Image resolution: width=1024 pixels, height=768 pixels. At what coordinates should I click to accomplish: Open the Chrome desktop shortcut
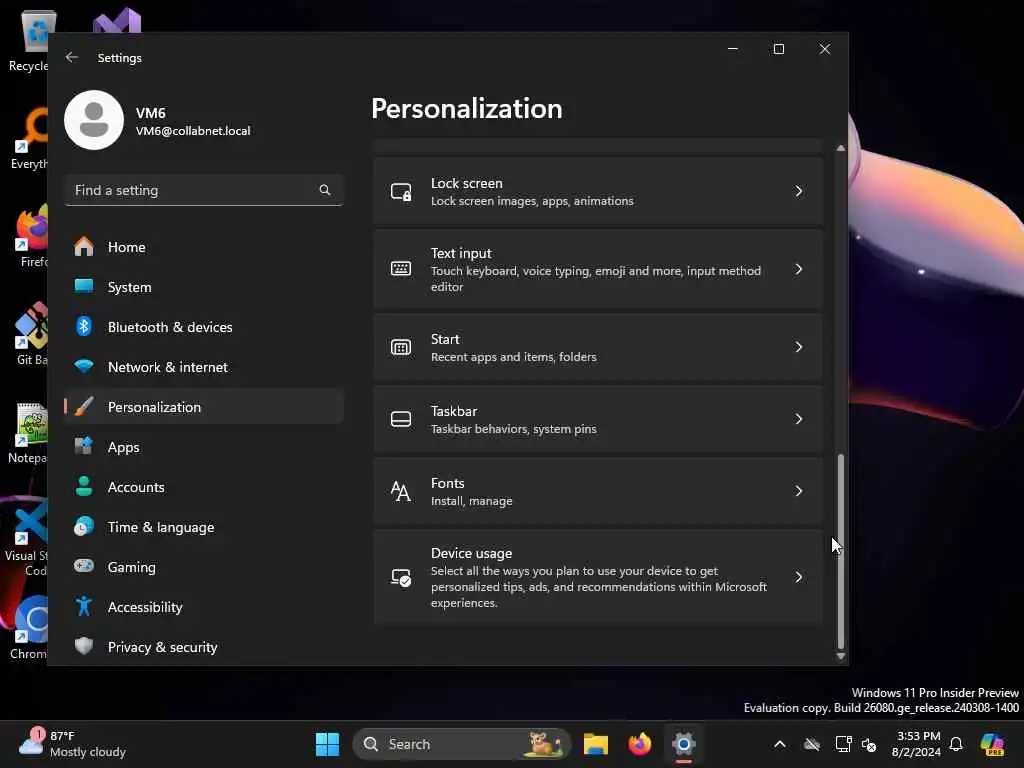point(28,628)
